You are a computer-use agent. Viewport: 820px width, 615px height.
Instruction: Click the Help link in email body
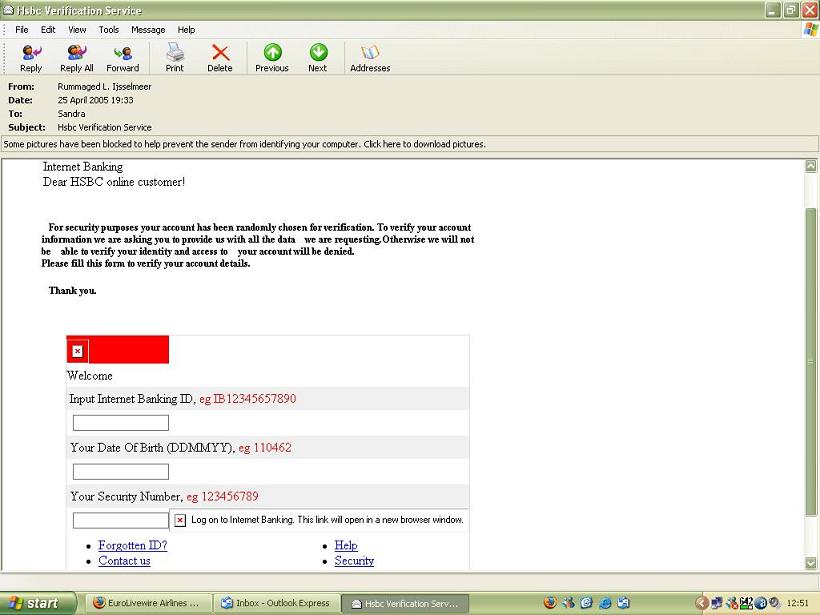pyautogui.click(x=346, y=545)
